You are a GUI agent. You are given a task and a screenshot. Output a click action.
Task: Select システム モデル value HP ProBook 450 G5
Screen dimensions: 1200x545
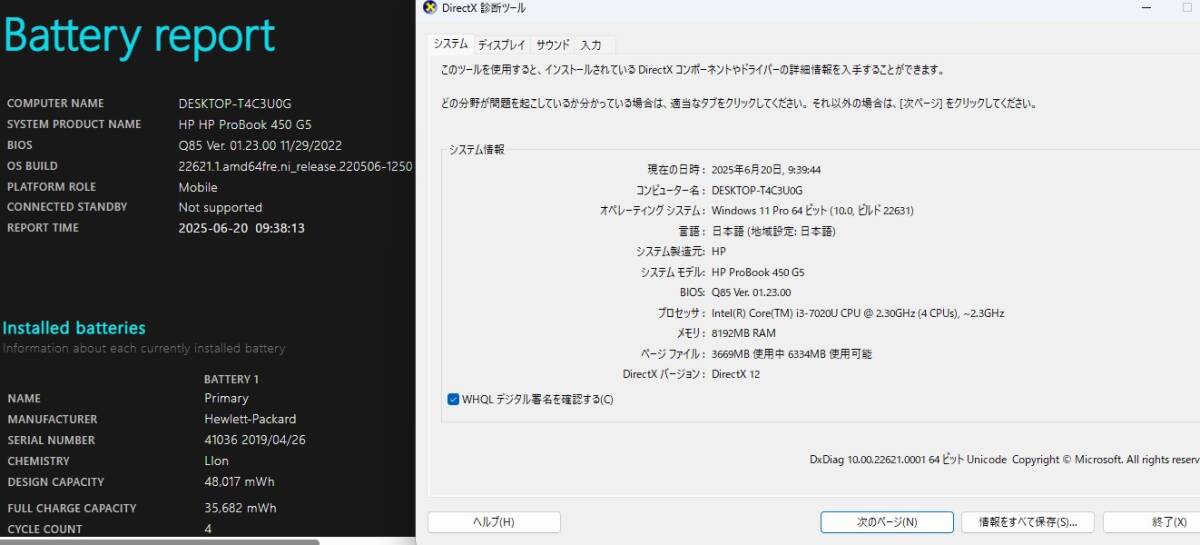pyautogui.click(x=758, y=272)
